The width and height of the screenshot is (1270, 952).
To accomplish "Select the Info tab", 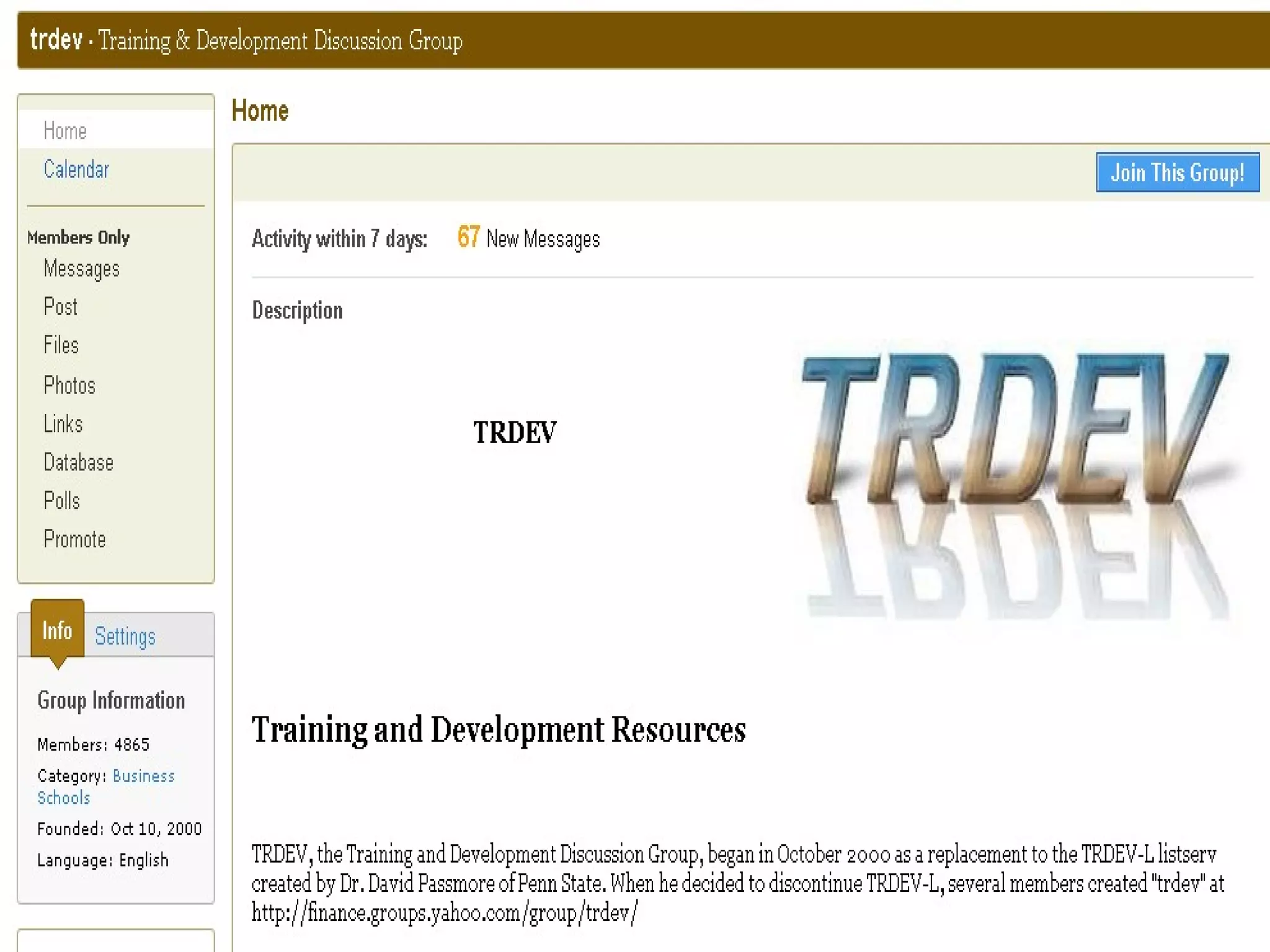I will 57,631.
